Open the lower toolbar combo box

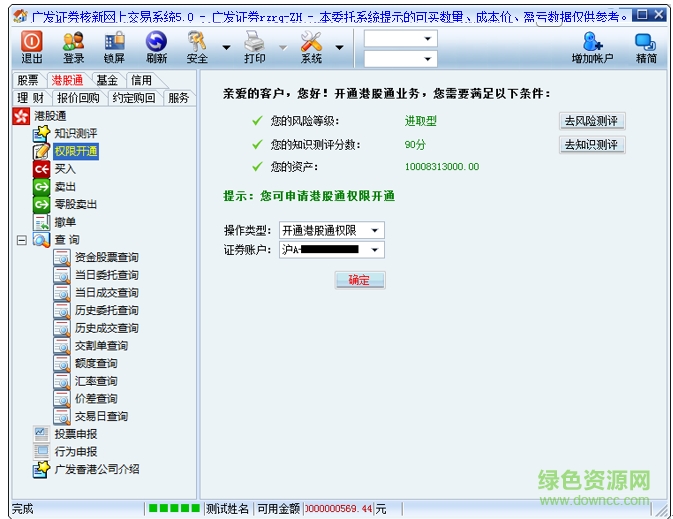point(400,59)
